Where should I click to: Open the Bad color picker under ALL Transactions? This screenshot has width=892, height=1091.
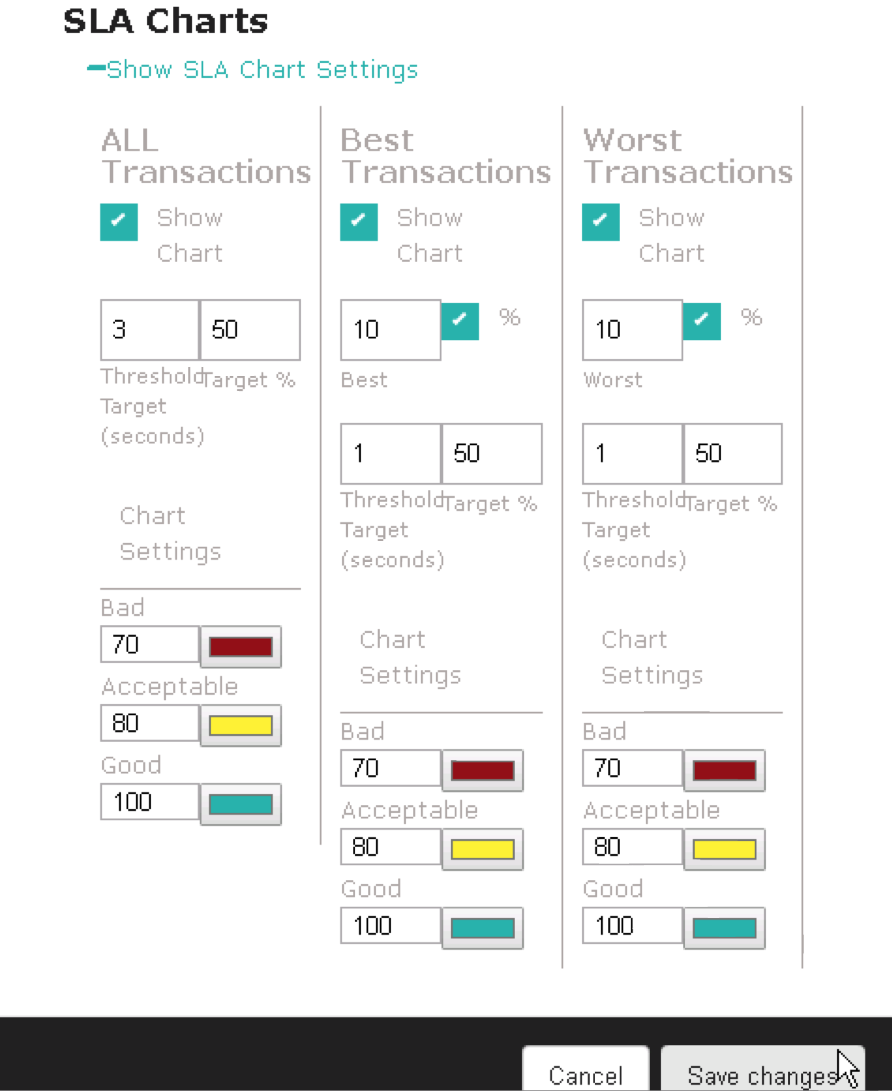[241, 647]
